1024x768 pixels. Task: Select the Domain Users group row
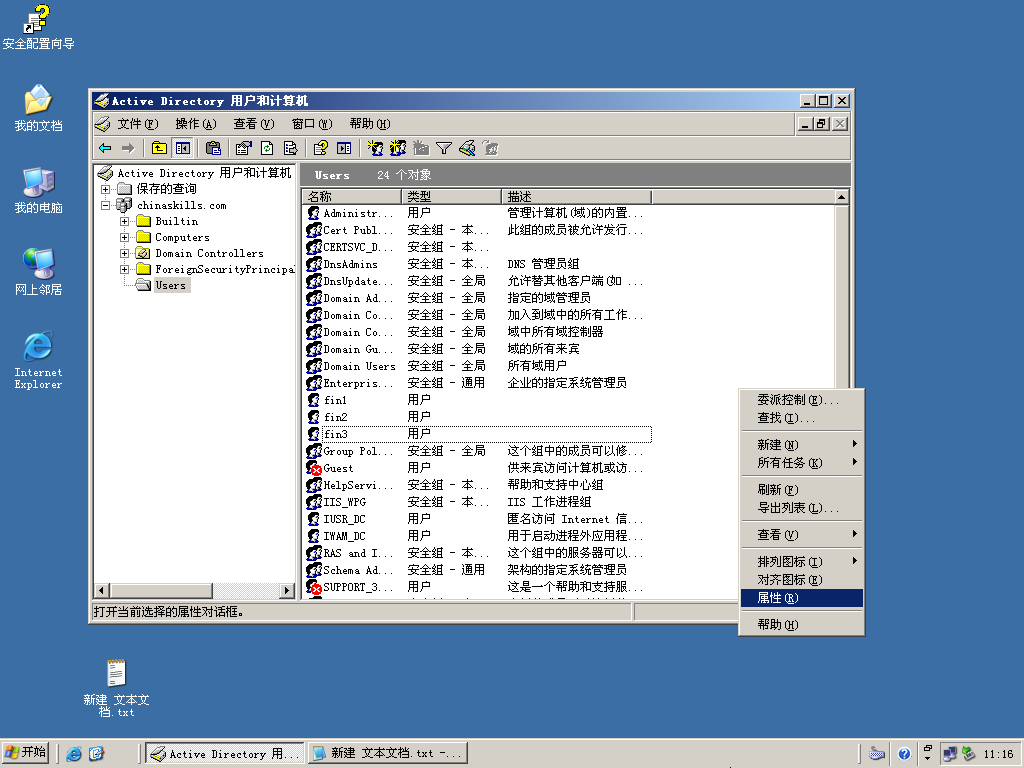pos(477,366)
